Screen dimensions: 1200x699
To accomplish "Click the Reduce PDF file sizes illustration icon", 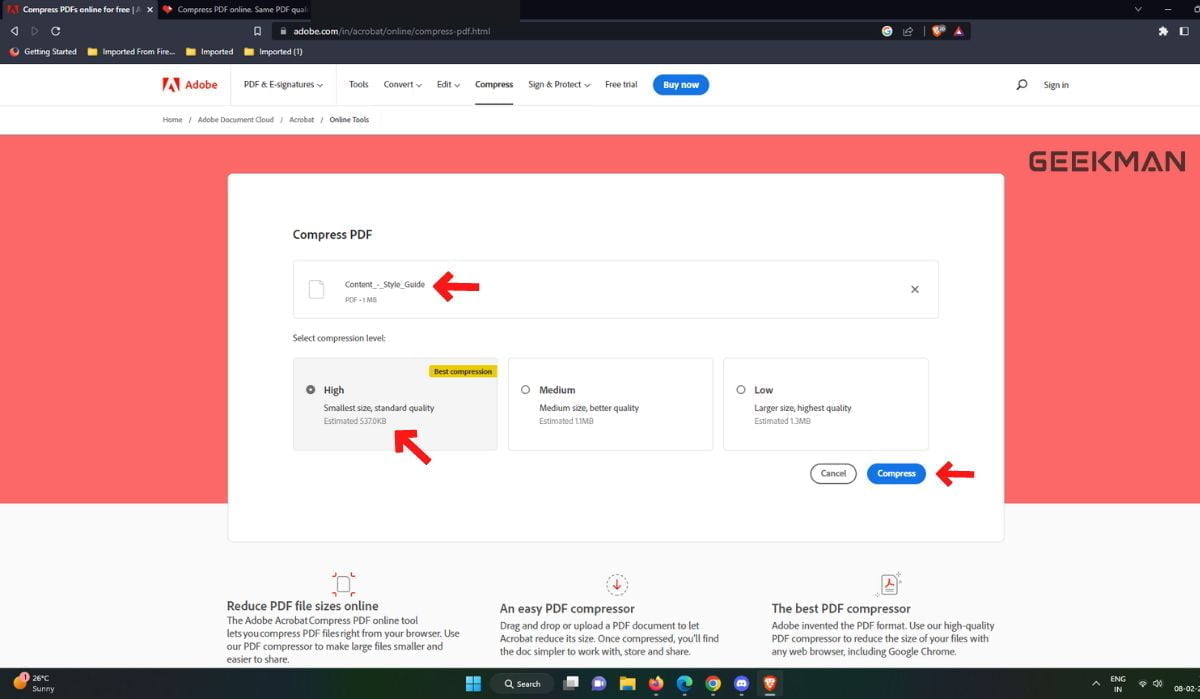I will point(343,583).
